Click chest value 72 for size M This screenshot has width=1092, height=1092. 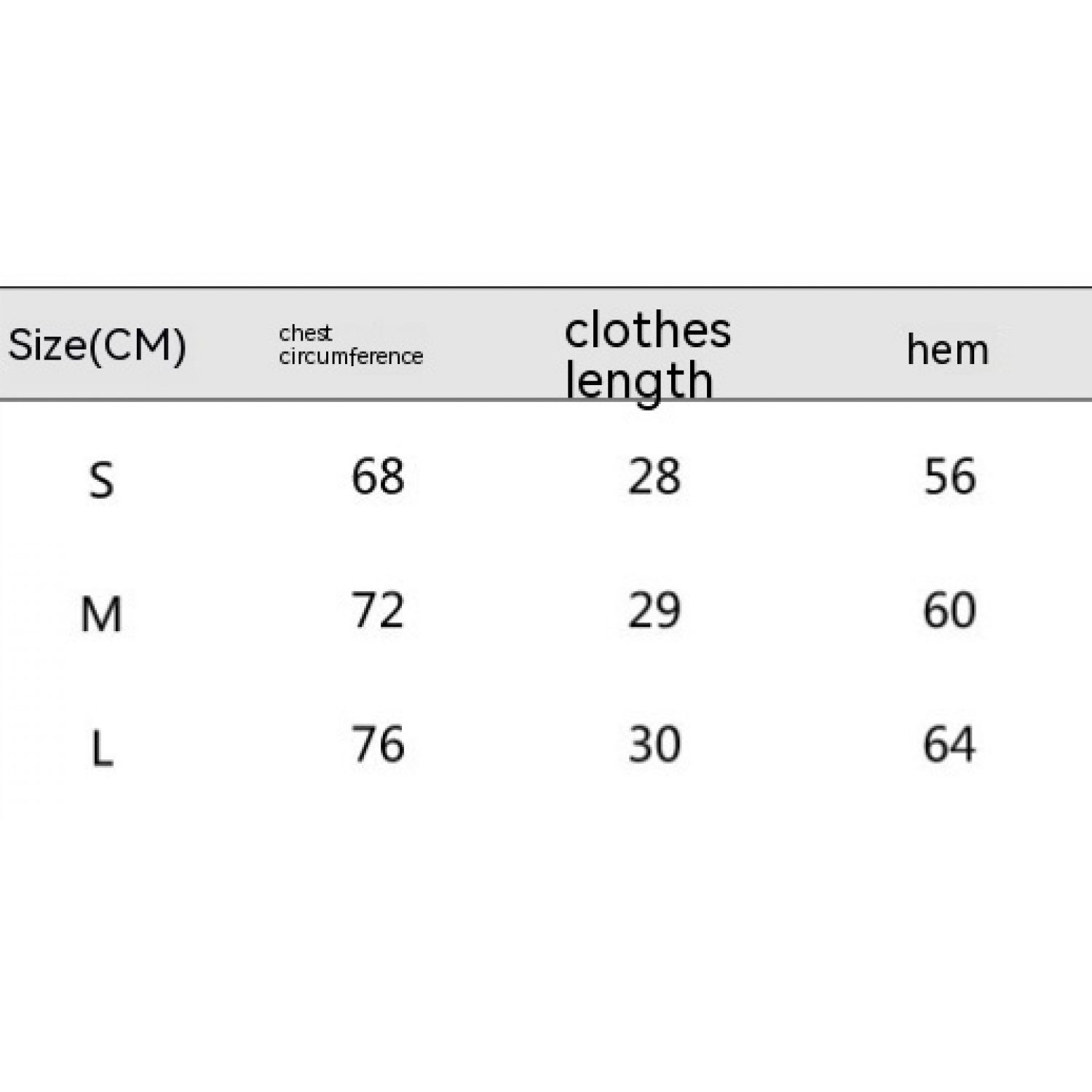pos(377,610)
